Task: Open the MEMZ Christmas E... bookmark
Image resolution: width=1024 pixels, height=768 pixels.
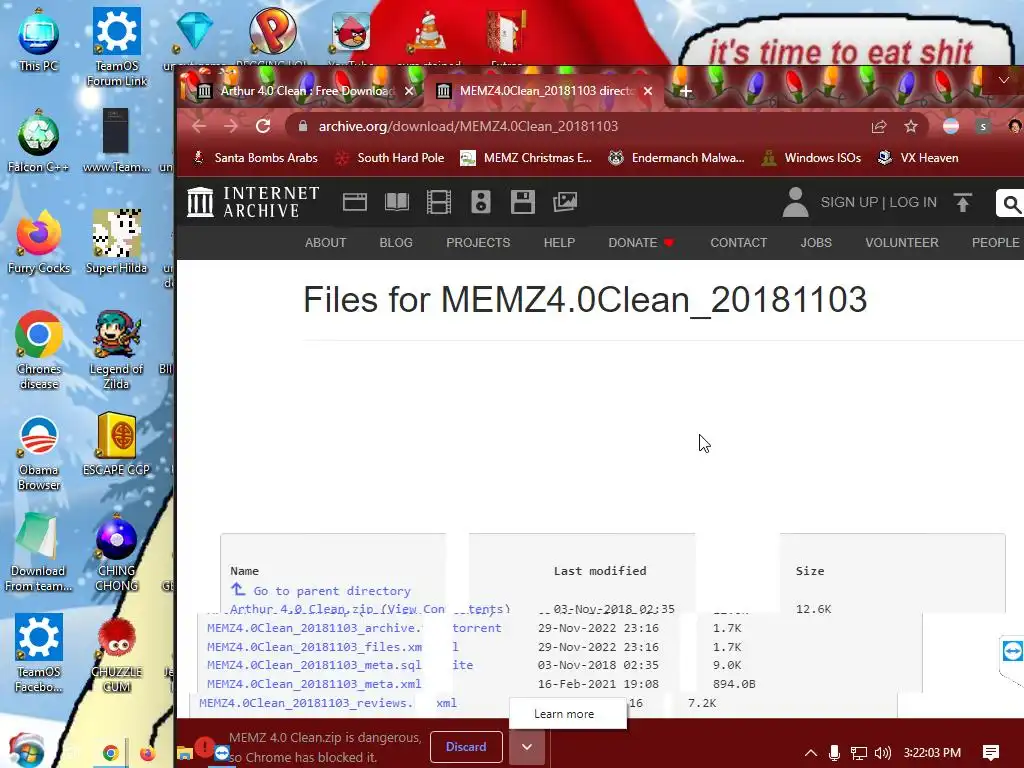Action: tap(526, 157)
